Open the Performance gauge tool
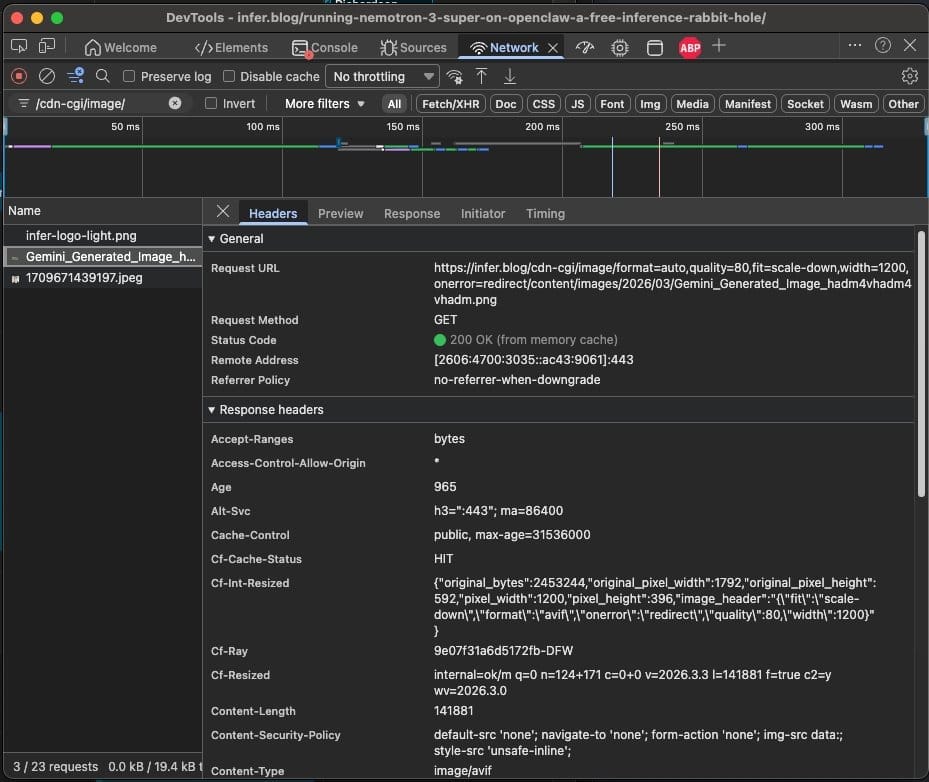Screen dimensions: 929x782 pyautogui.click(x=585, y=47)
